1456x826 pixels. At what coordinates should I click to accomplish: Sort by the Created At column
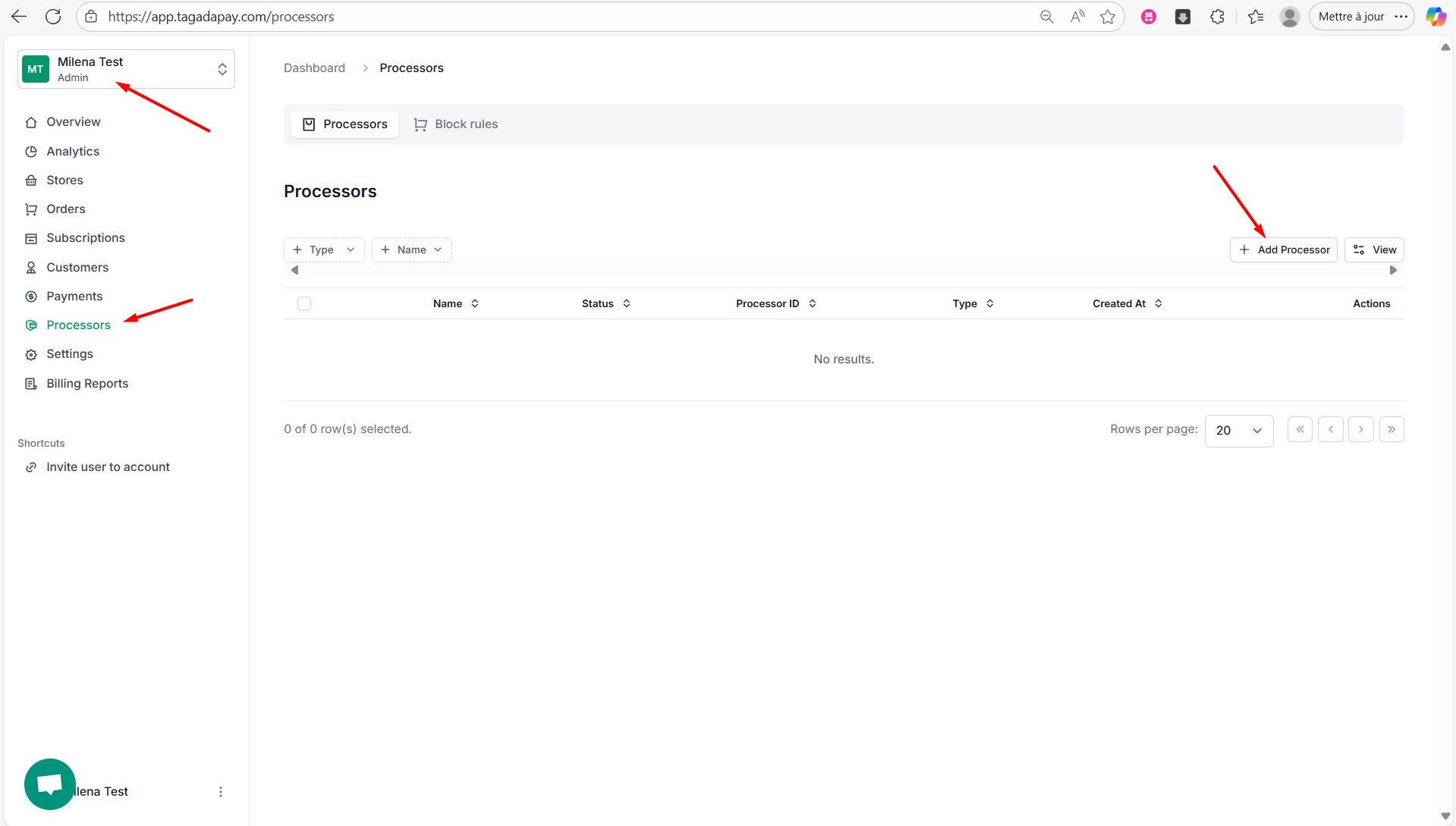pos(1127,303)
